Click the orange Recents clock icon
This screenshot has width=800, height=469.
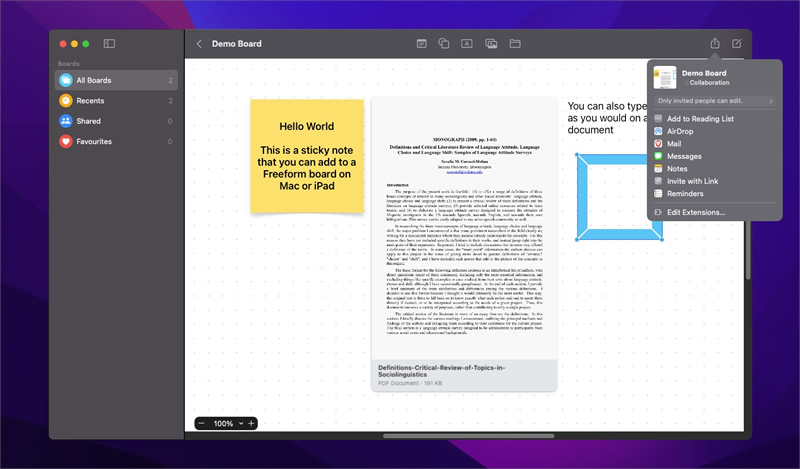tap(66, 101)
